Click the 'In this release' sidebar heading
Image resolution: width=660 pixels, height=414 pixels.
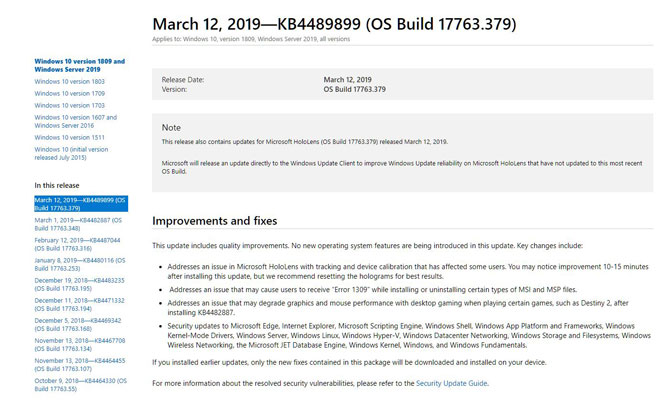tap(57, 186)
